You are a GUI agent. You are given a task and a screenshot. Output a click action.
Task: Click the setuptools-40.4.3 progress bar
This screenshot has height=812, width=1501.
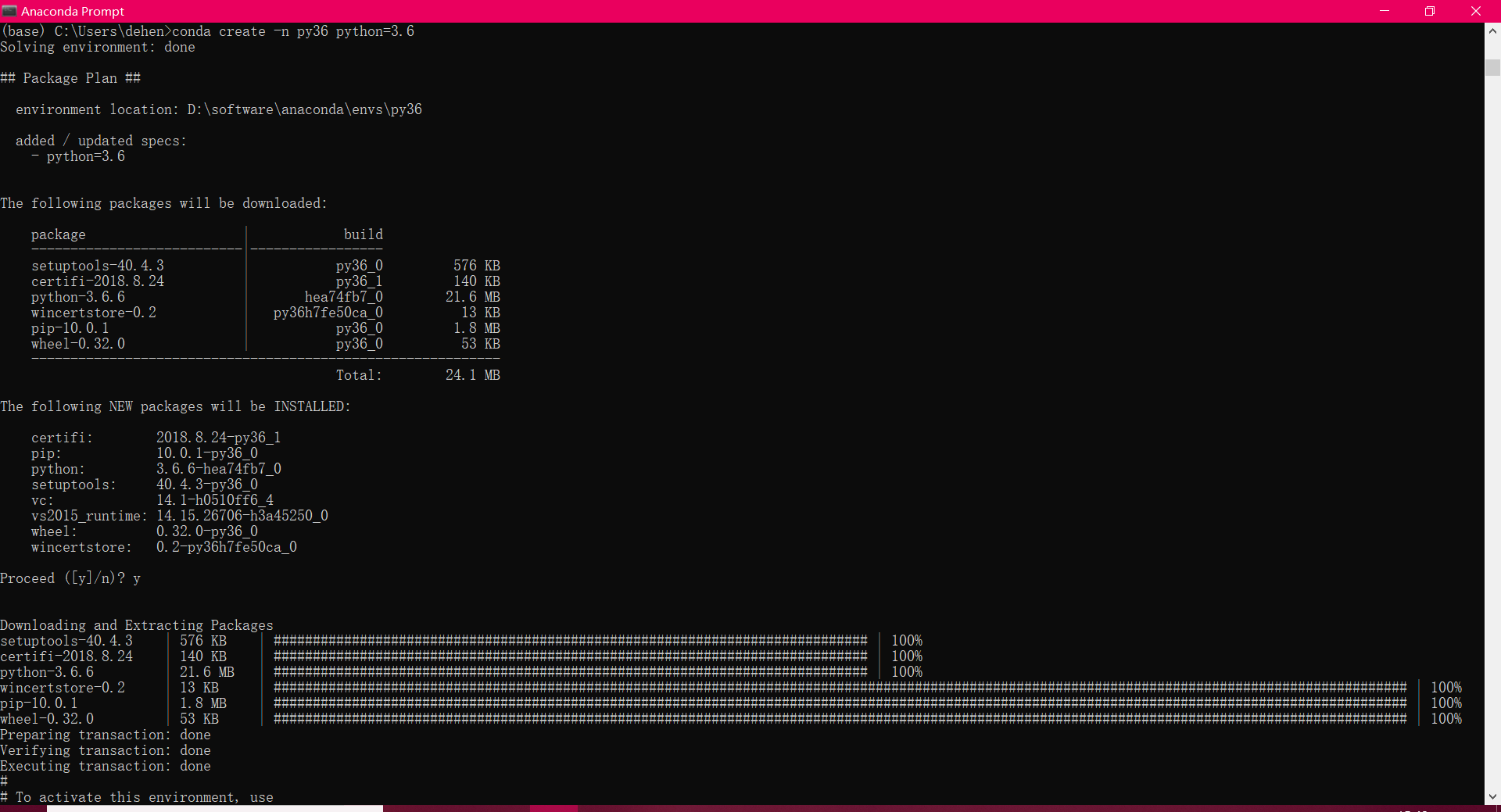pos(571,641)
